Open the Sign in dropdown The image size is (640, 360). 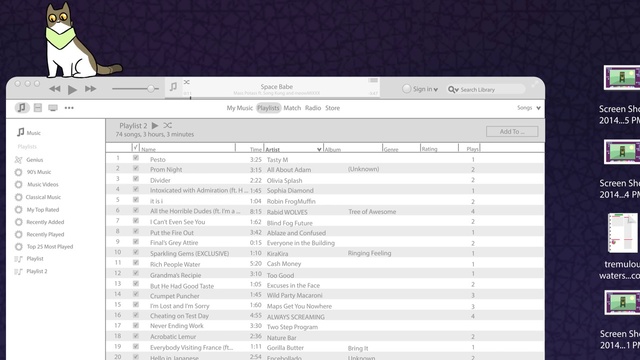click(x=420, y=89)
